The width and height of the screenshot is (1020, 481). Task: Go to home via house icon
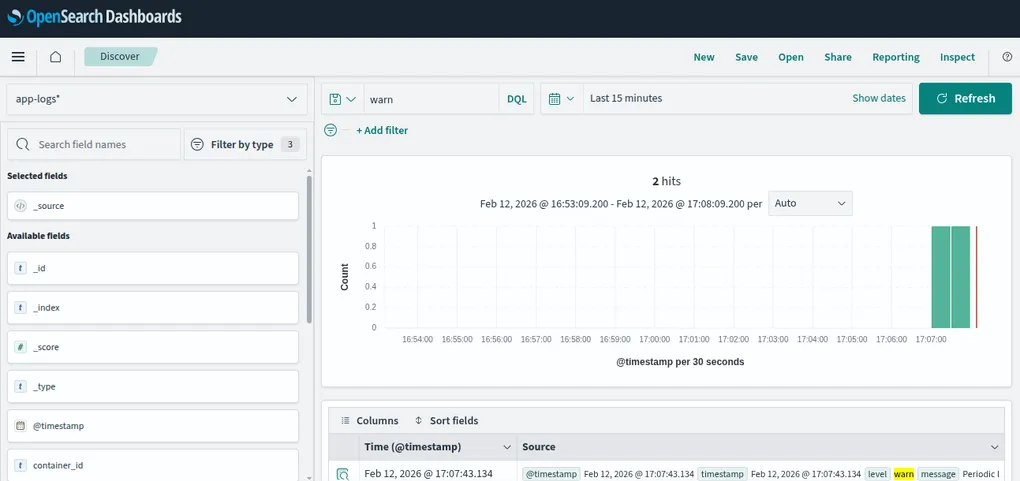(x=55, y=57)
